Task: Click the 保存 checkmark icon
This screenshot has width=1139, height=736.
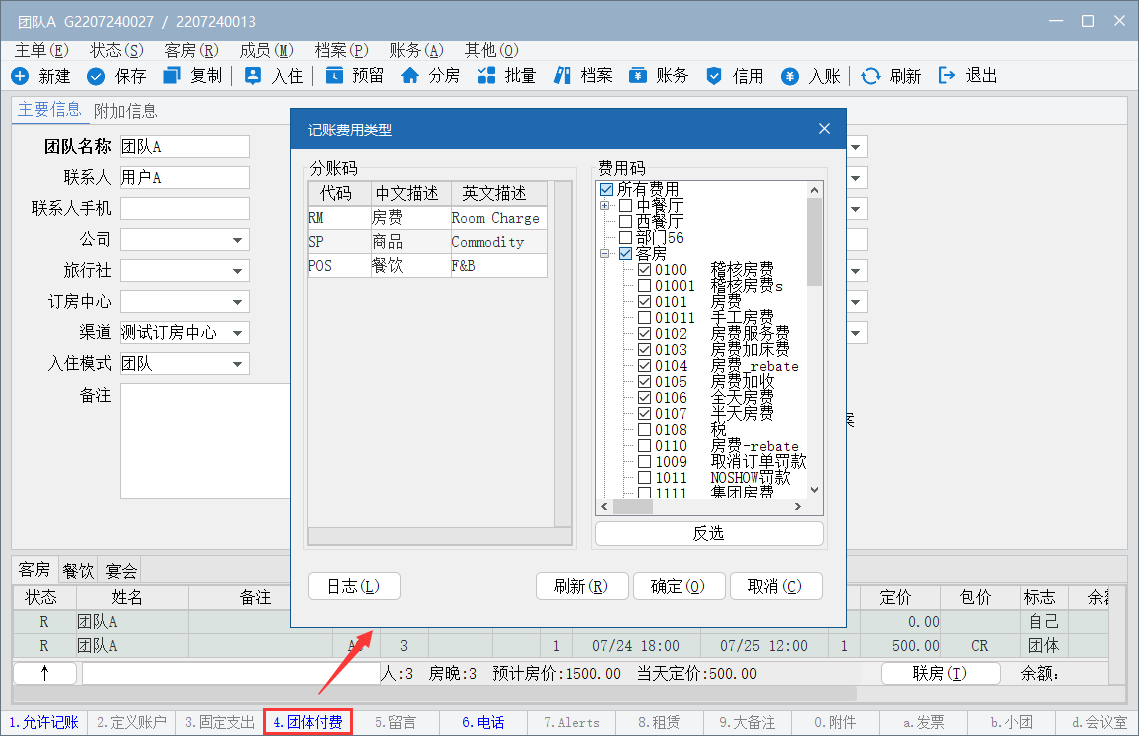Action: pos(96,76)
